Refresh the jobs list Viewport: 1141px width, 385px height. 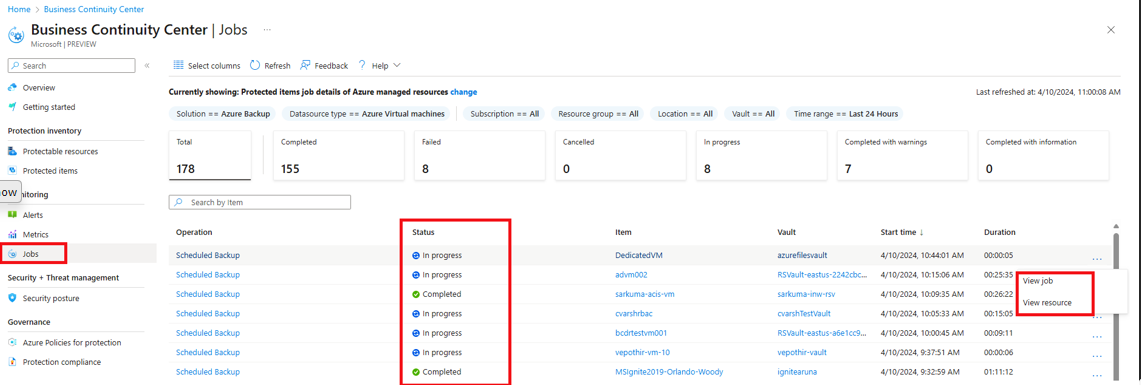[270, 66]
